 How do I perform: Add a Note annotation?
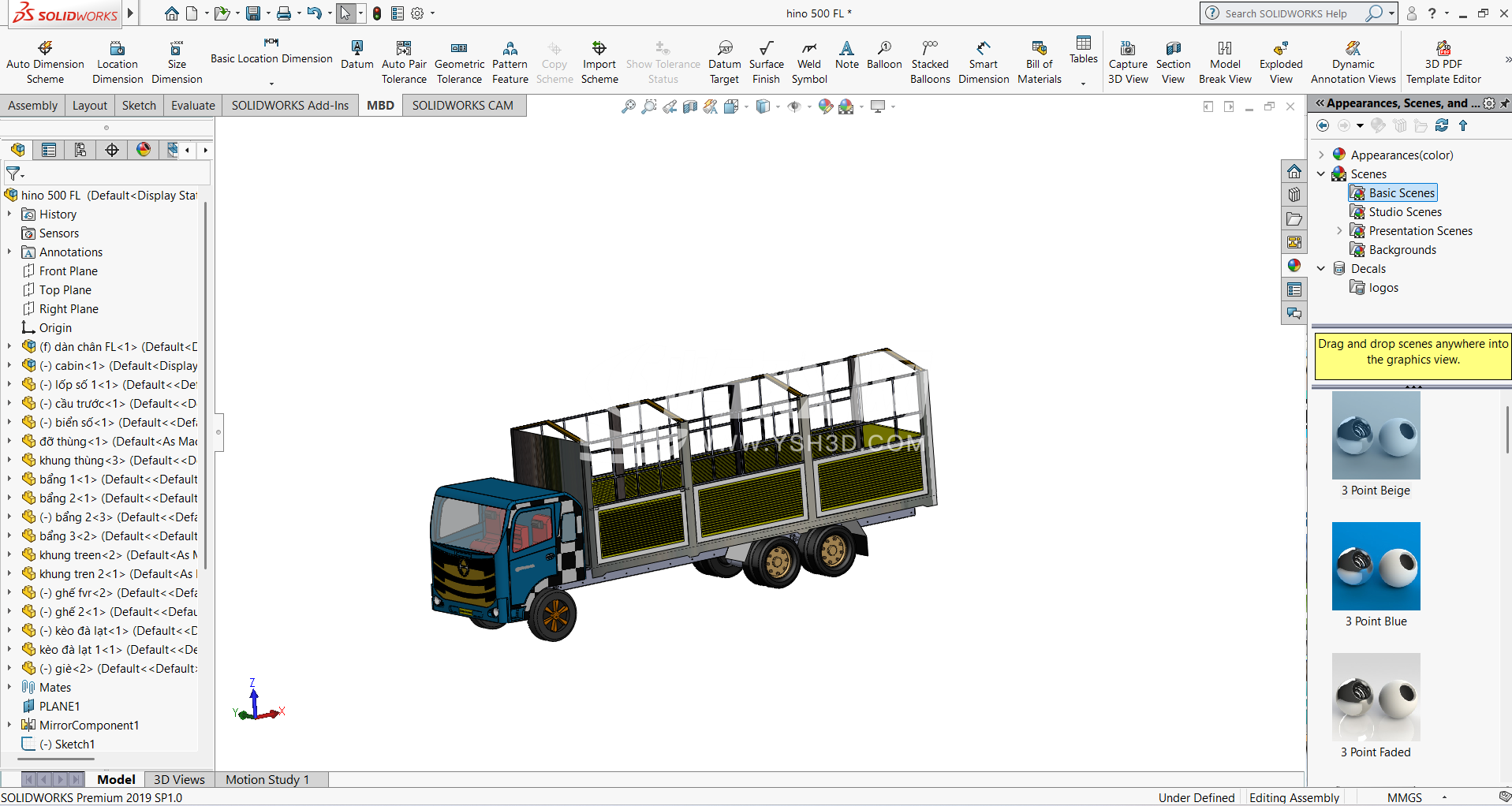click(x=846, y=55)
